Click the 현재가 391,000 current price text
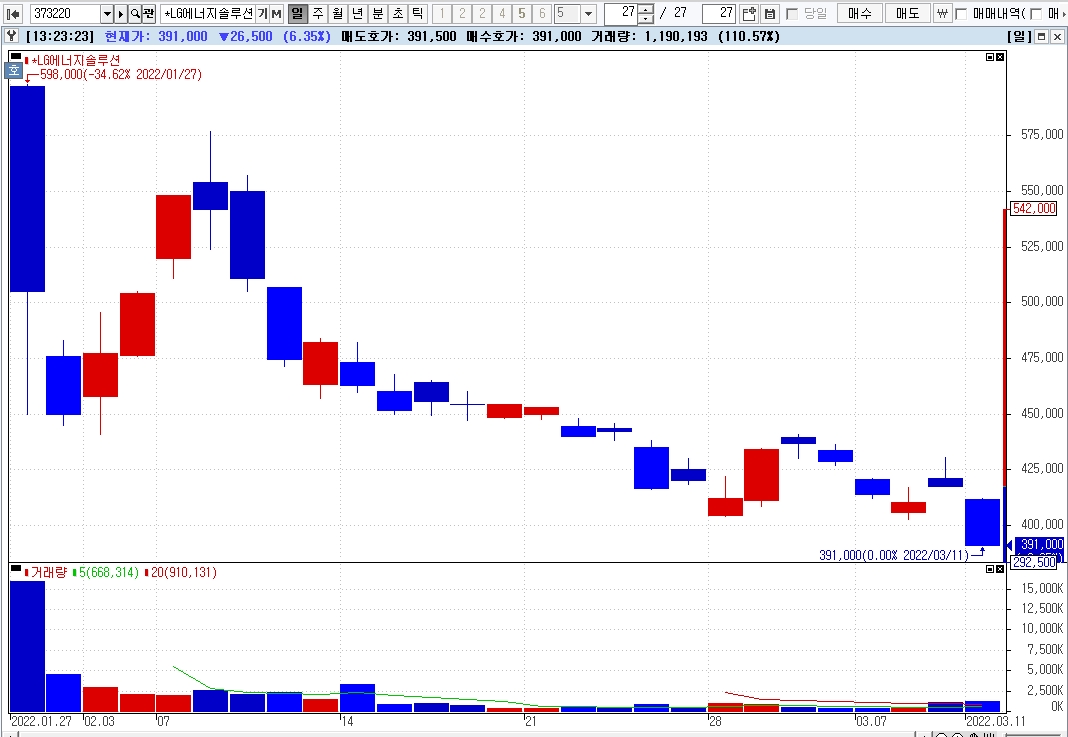The height and width of the screenshot is (737, 1068). pyautogui.click(x=156, y=36)
